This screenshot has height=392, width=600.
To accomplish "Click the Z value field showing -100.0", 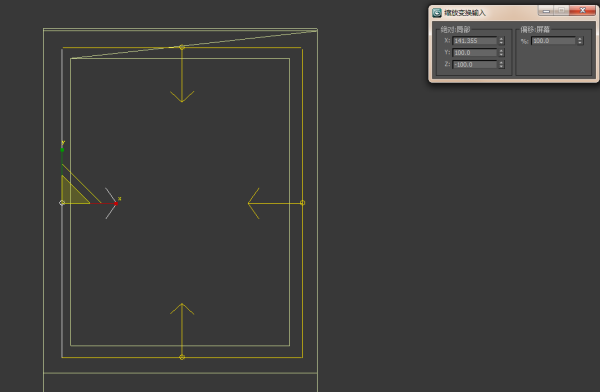I will pos(474,64).
